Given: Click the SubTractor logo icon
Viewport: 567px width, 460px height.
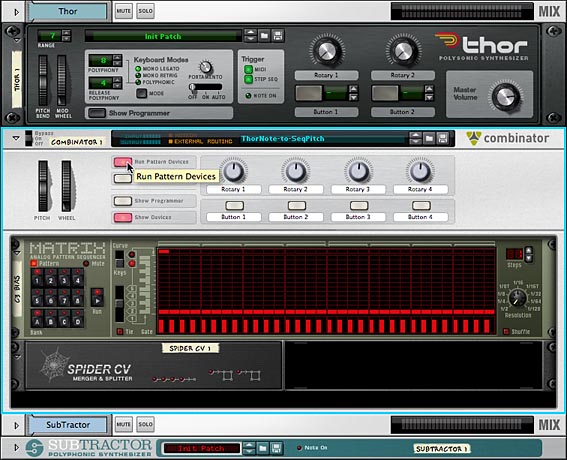Looking at the screenshot, I should (34, 448).
